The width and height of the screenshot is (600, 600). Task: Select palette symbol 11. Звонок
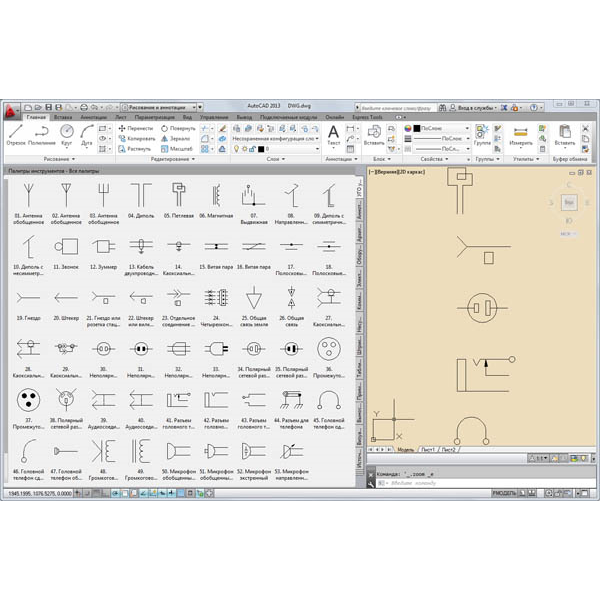click(x=66, y=252)
